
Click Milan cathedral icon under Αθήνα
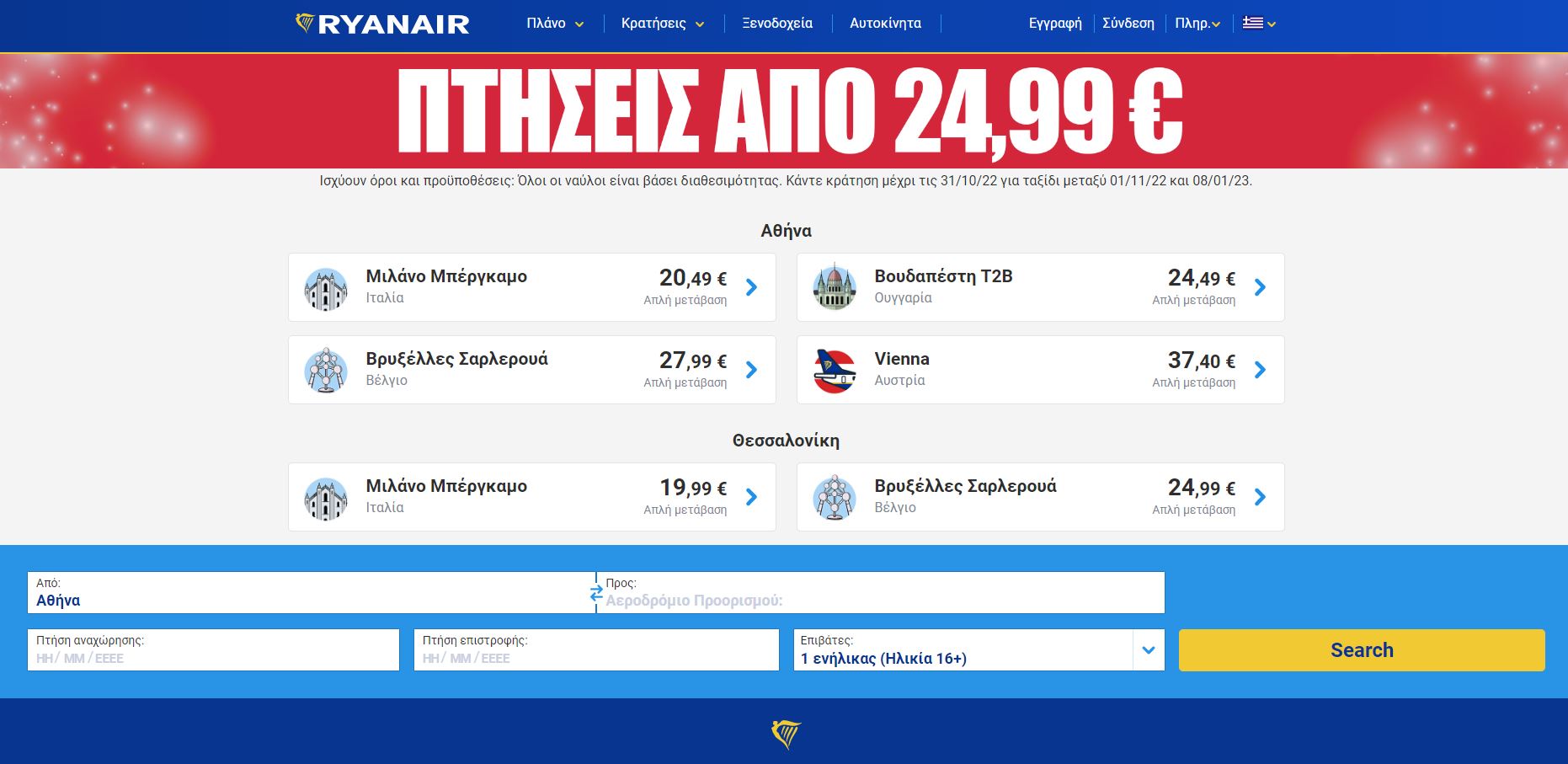click(x=326, y=289)
